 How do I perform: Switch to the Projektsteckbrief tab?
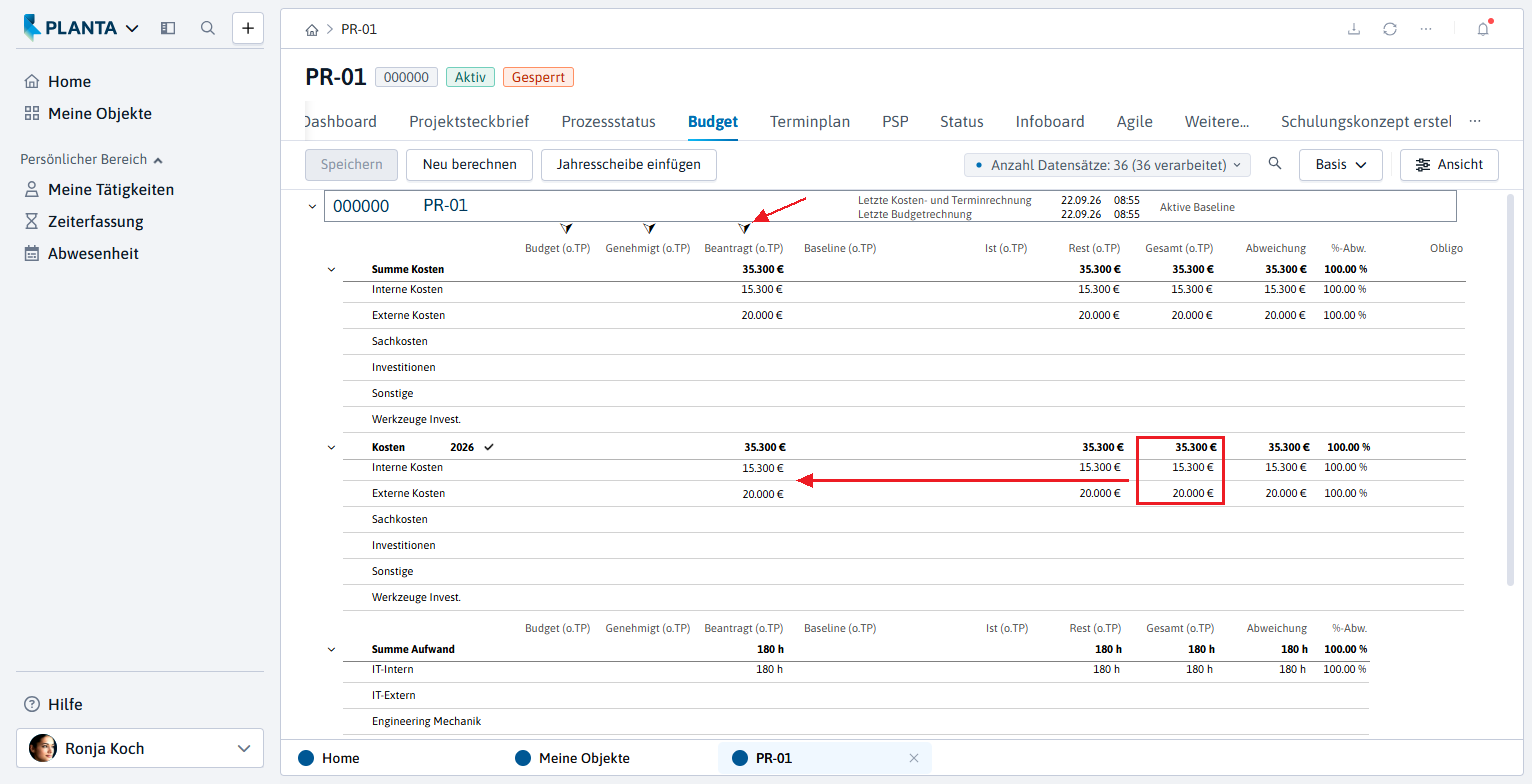coord(469,122)
